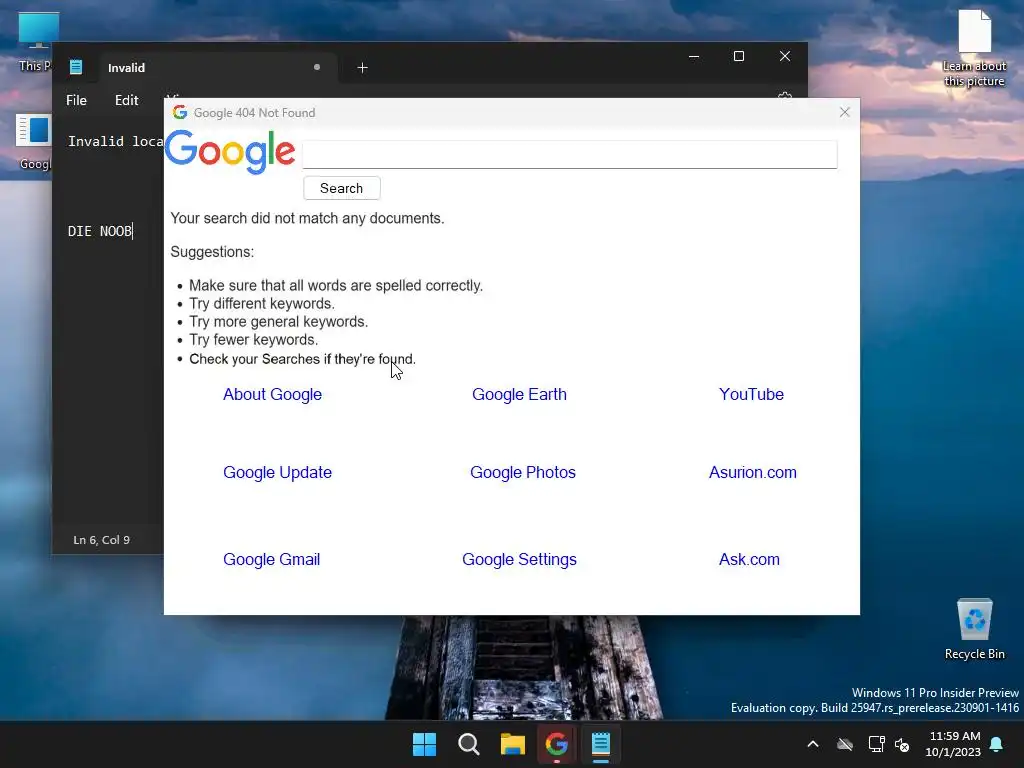Click Ln 6, Col 9 status indicator
The height and width of the screenshot is (768, 1024).
pos(101,540)
